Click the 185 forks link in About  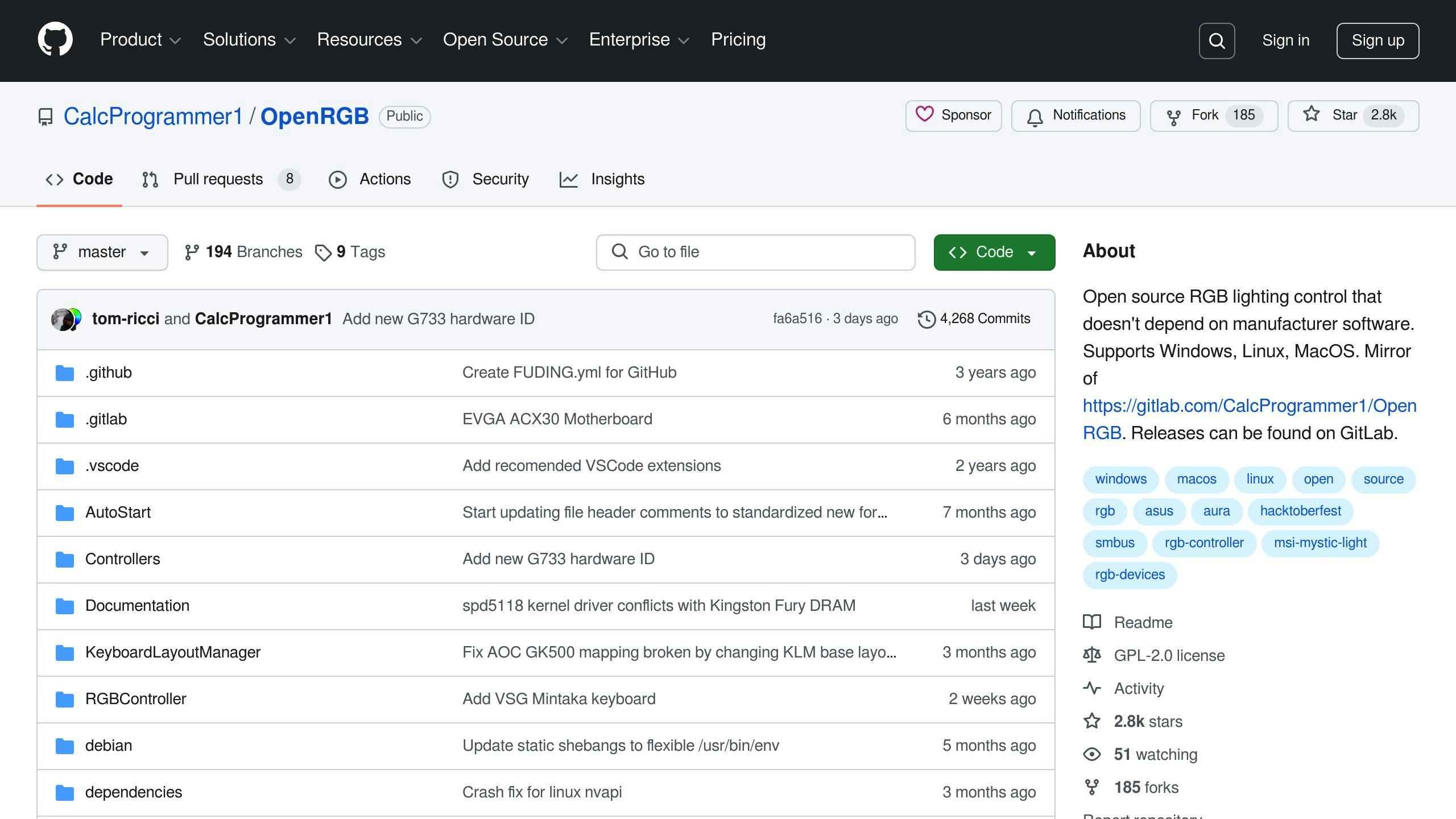tap(1146, 788)
